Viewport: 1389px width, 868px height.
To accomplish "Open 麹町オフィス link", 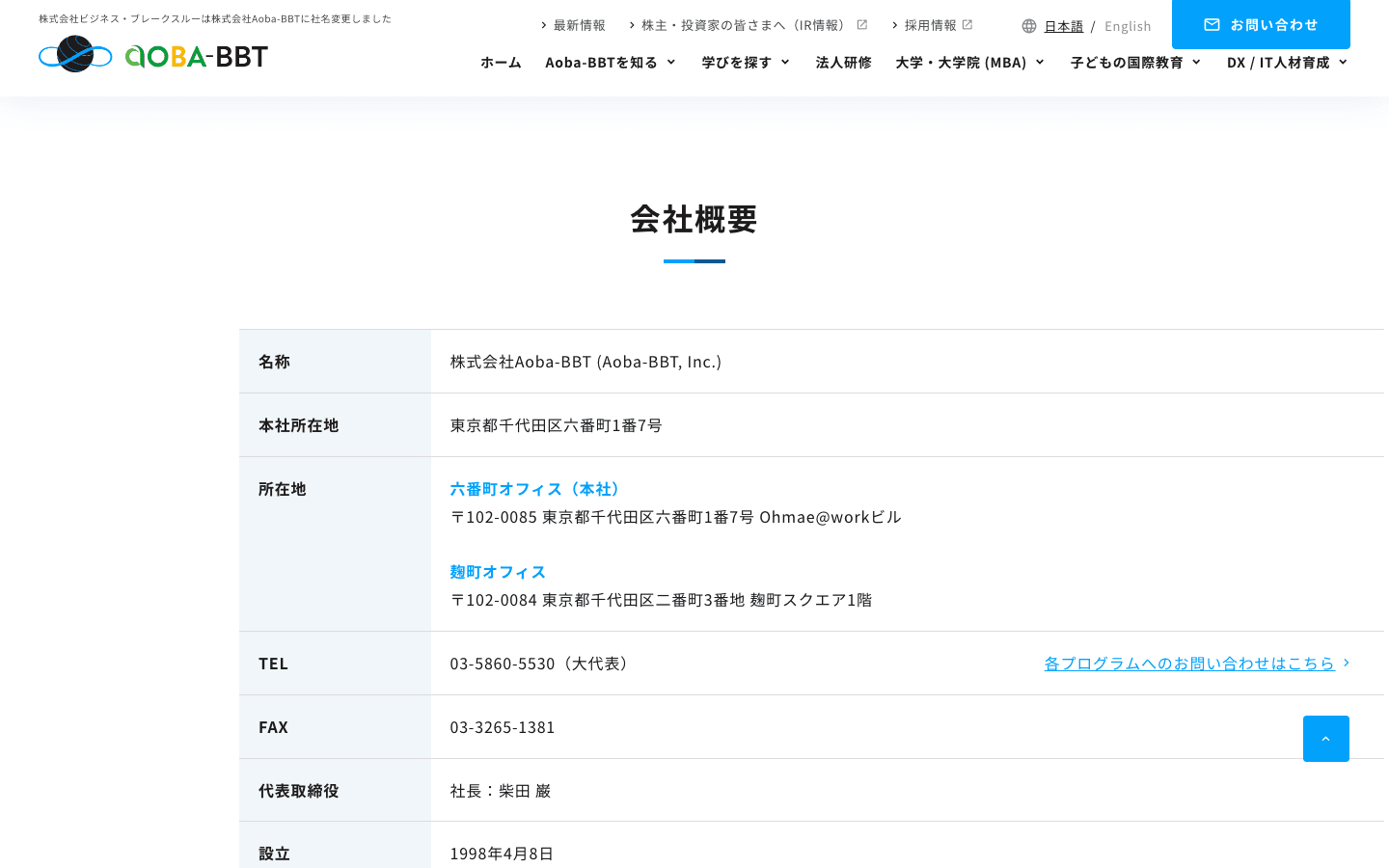I will [498, 572].
